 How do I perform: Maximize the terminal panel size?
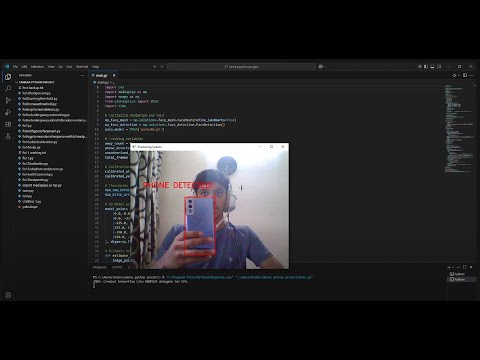click(465, 267)
